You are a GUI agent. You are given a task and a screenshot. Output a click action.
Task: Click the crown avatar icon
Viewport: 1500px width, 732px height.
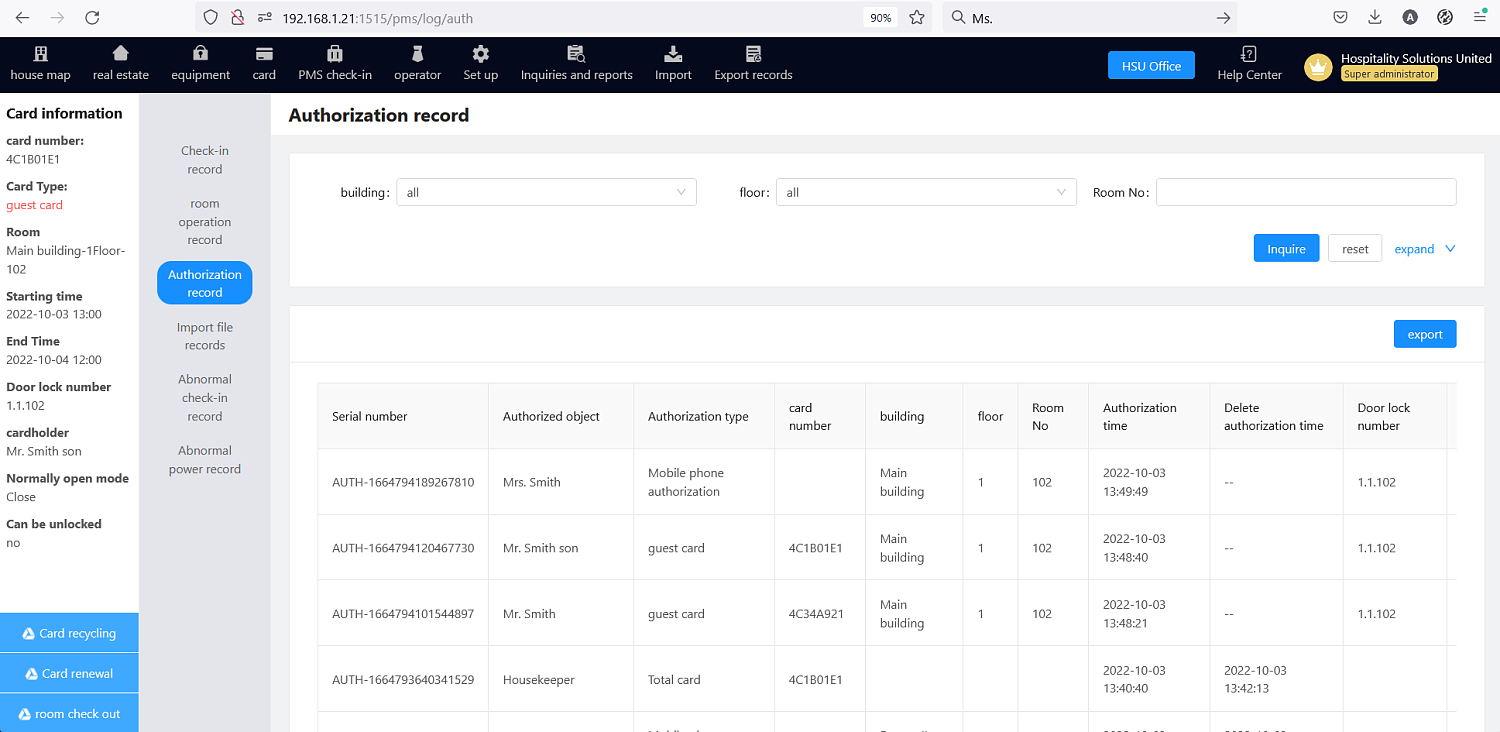click(x=1318, y=67)
